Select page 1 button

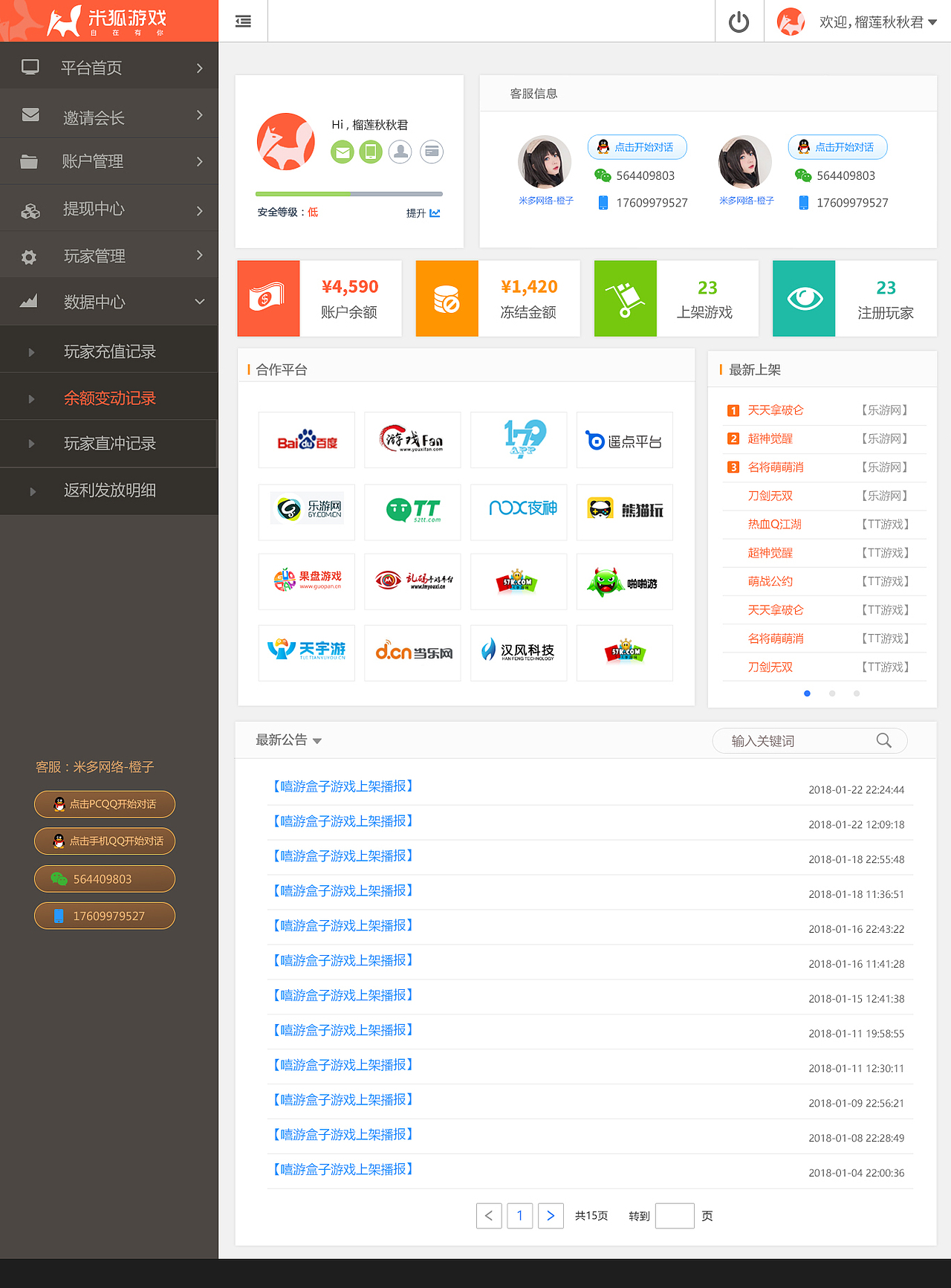[x=520, y=1216]
